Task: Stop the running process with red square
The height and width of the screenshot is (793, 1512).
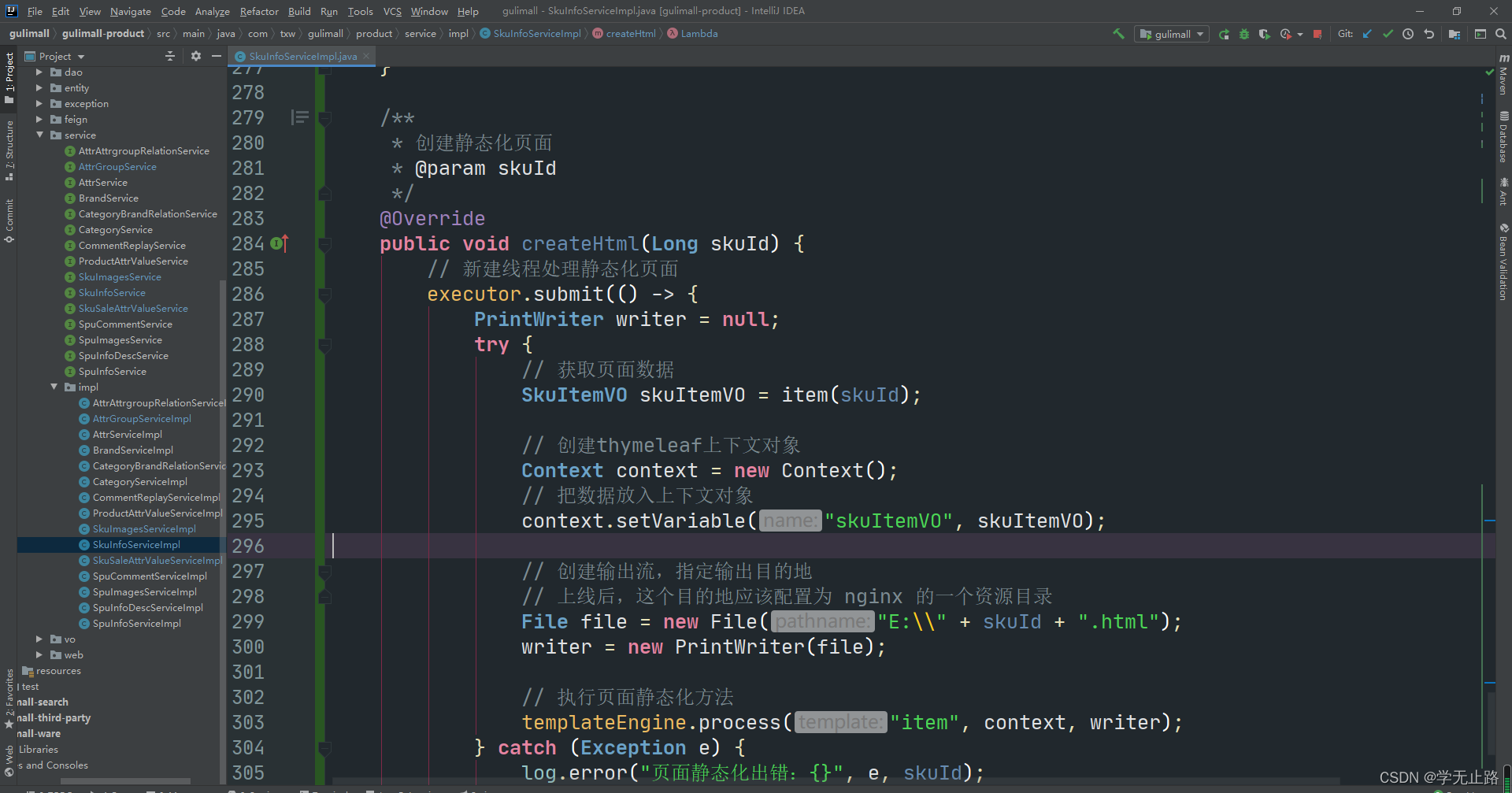Action: click(x=1317, y=34)
